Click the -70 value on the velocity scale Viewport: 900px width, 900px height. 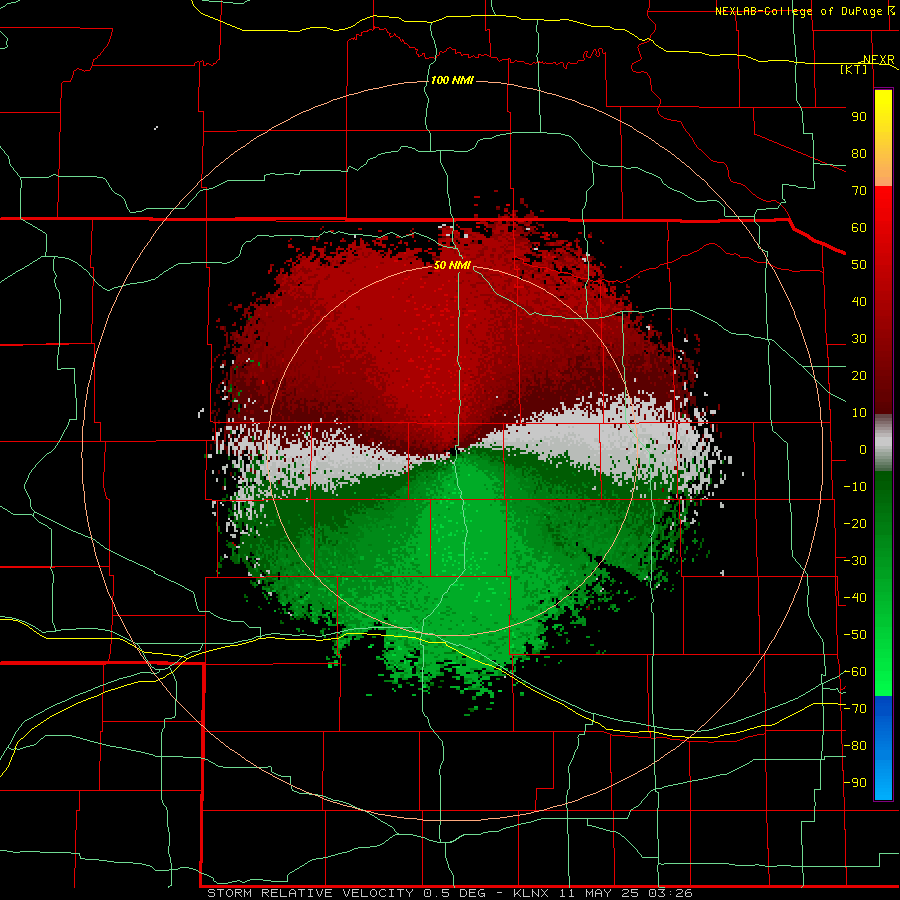point(855,709)
